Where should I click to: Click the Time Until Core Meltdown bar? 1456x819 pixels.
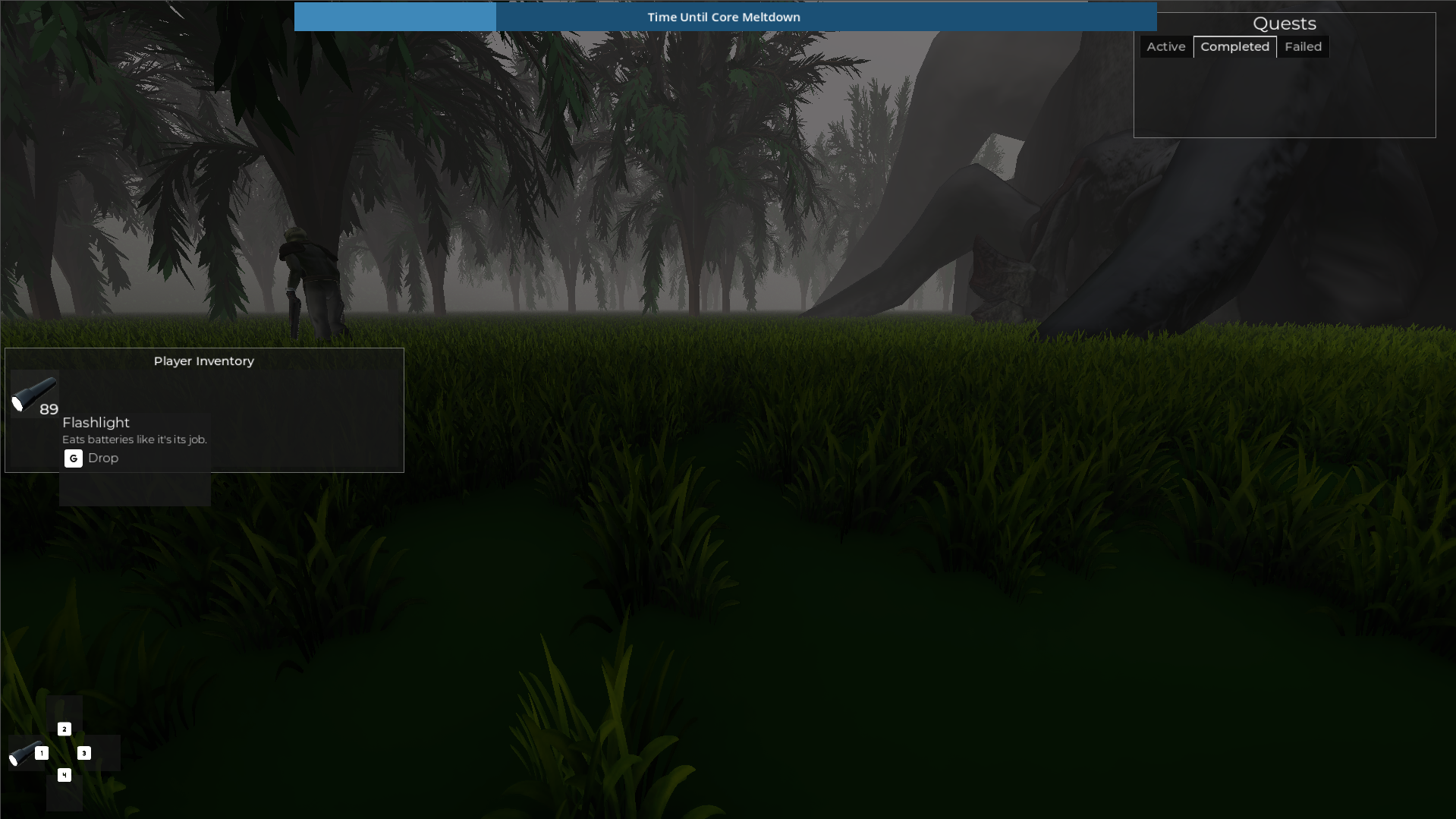[x=725, y=17]
